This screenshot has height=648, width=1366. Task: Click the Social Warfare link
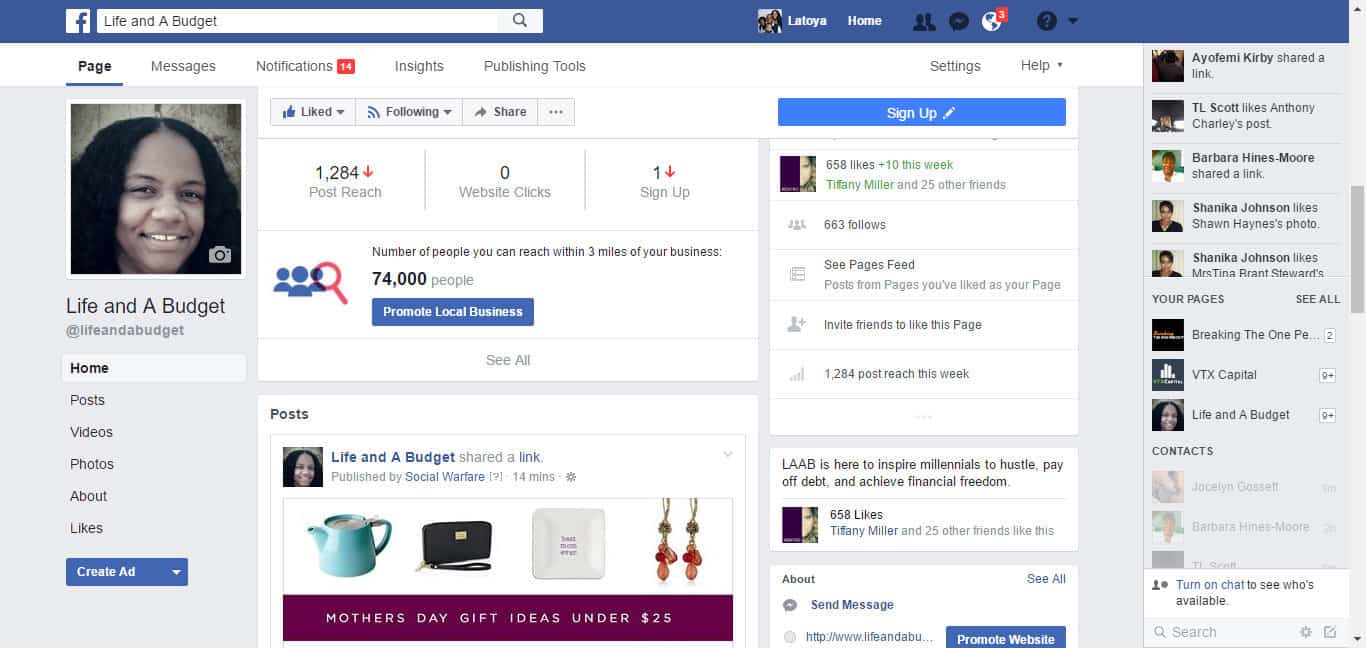pos(445,477)
